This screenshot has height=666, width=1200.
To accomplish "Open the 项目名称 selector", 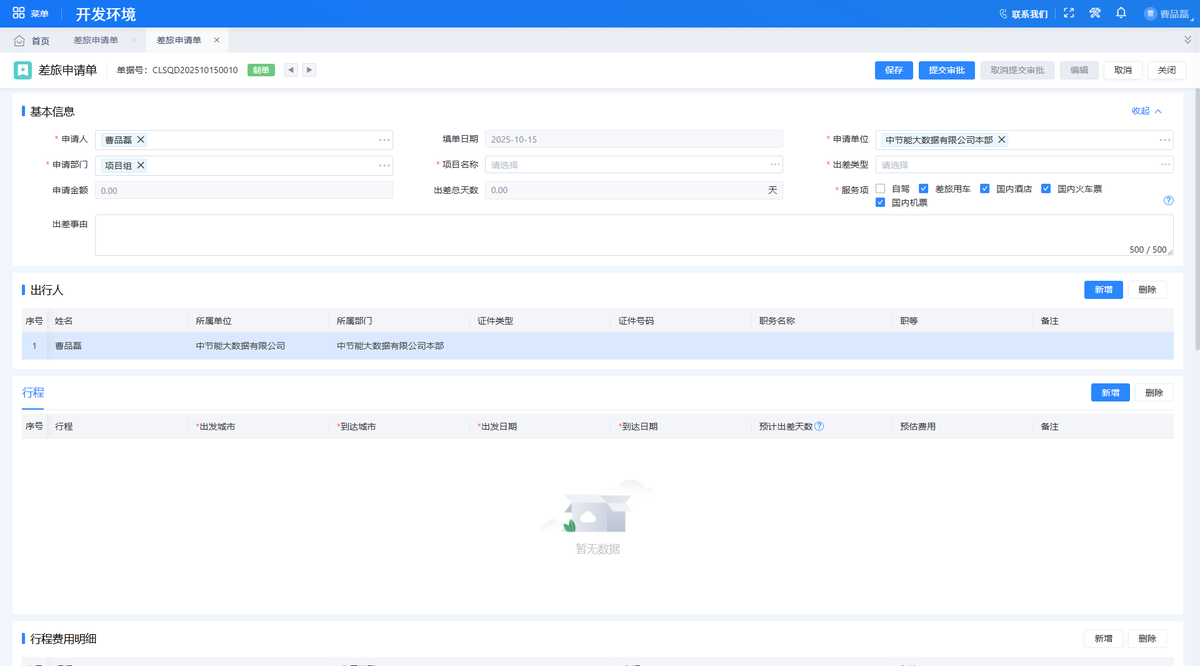I will click(634, 165).
